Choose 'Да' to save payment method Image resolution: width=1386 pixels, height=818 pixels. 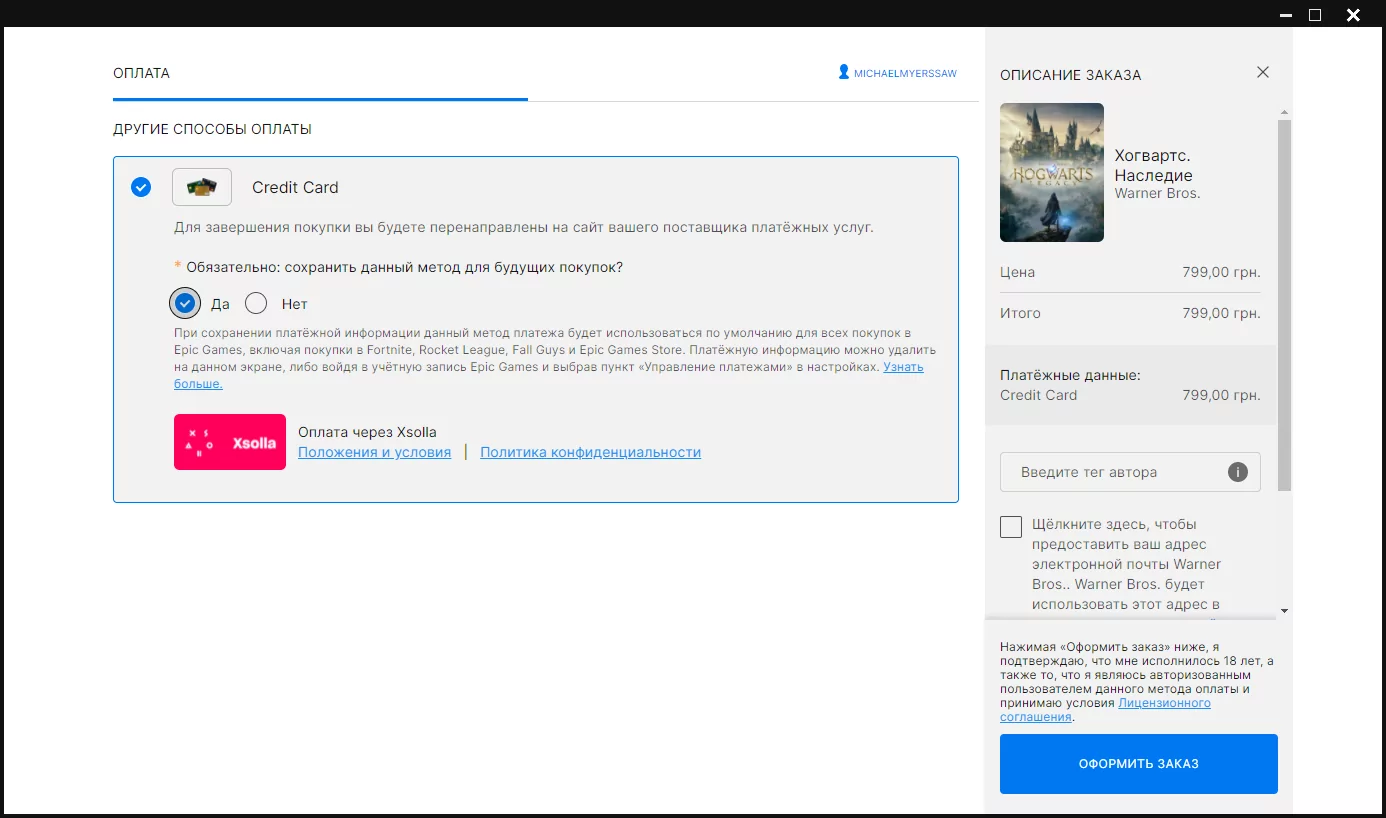[x=185, y=303]
